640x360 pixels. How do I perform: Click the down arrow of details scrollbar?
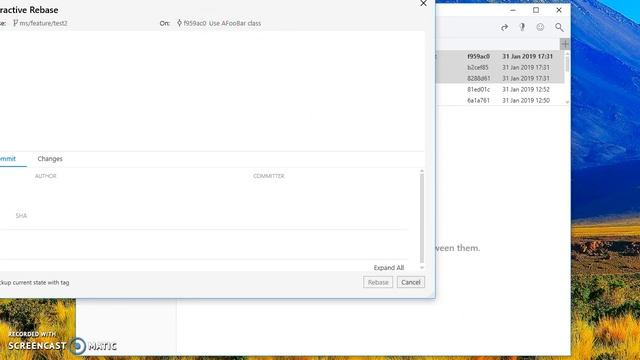(422, 267)
